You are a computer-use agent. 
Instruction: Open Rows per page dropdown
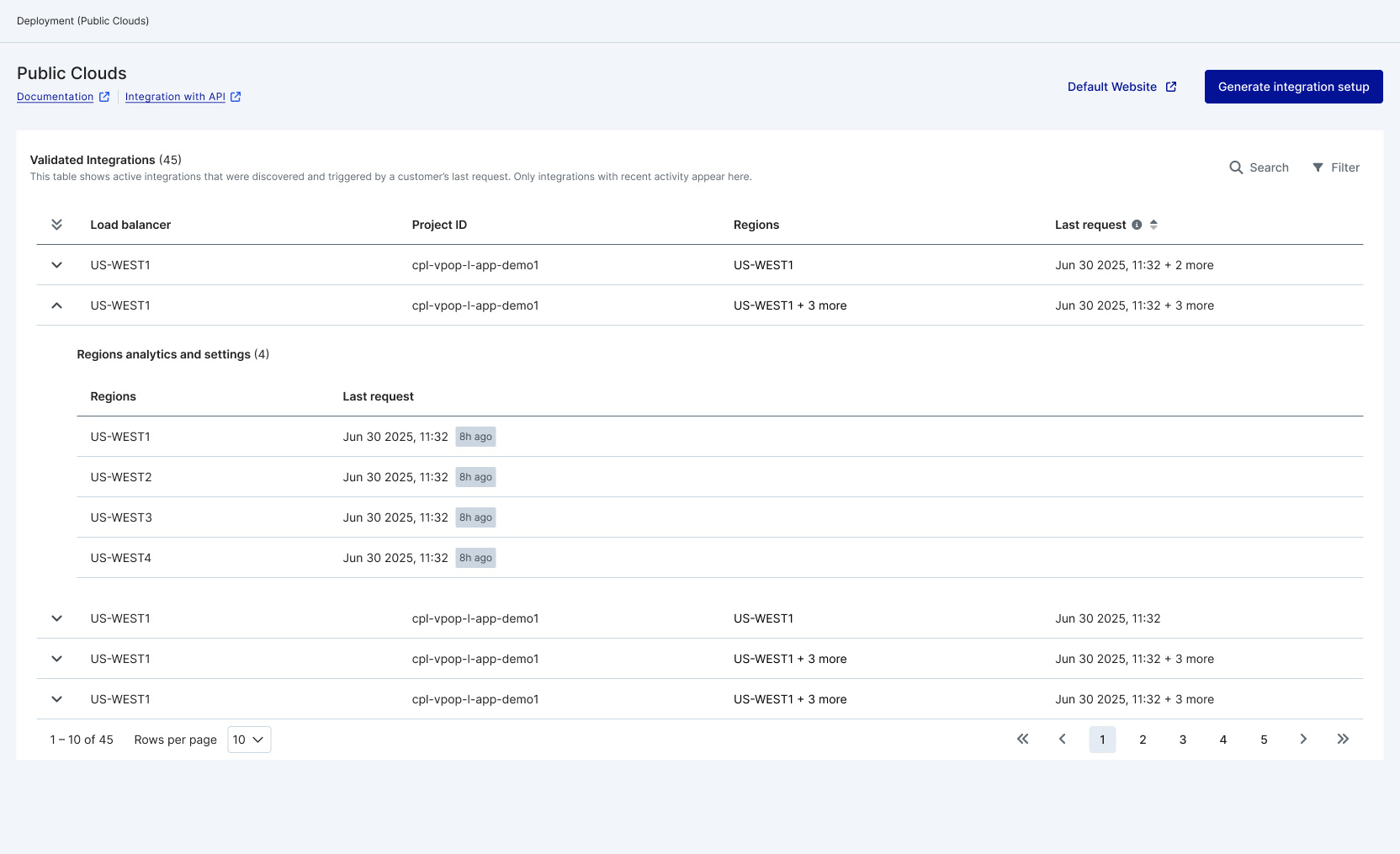coord(249,740)
